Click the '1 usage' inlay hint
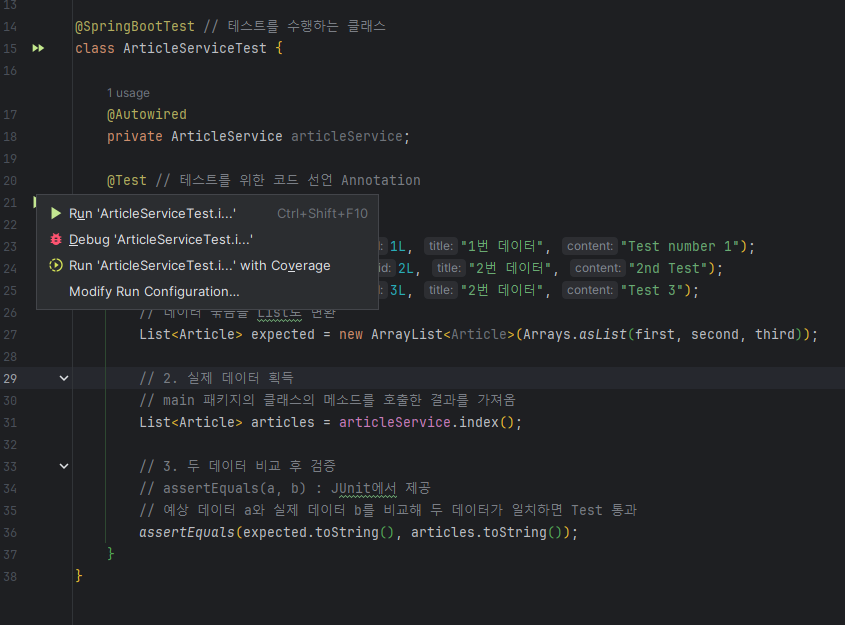845x625 pixels. tap(128, 93)
